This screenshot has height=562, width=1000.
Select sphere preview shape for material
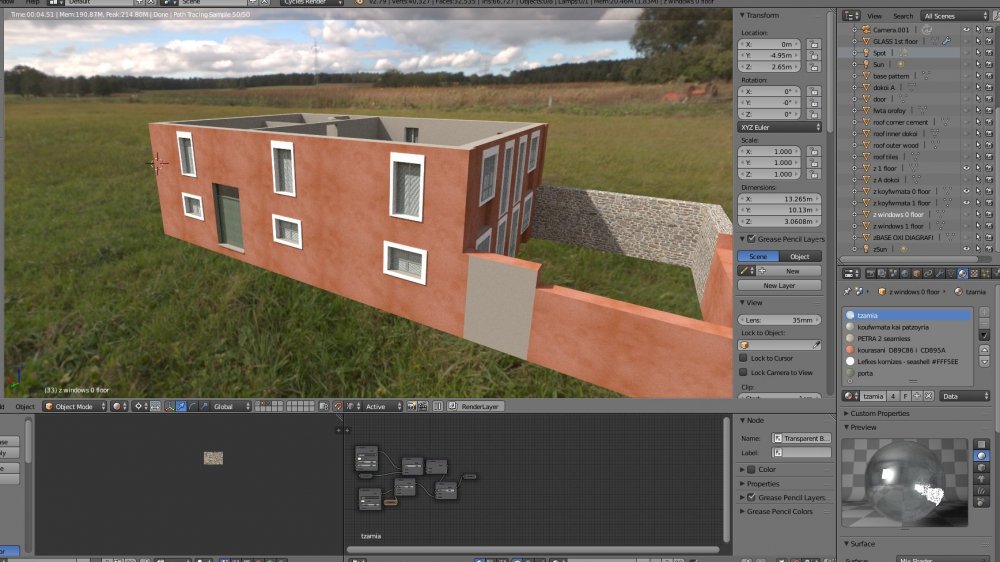click(x=982, y=455)
